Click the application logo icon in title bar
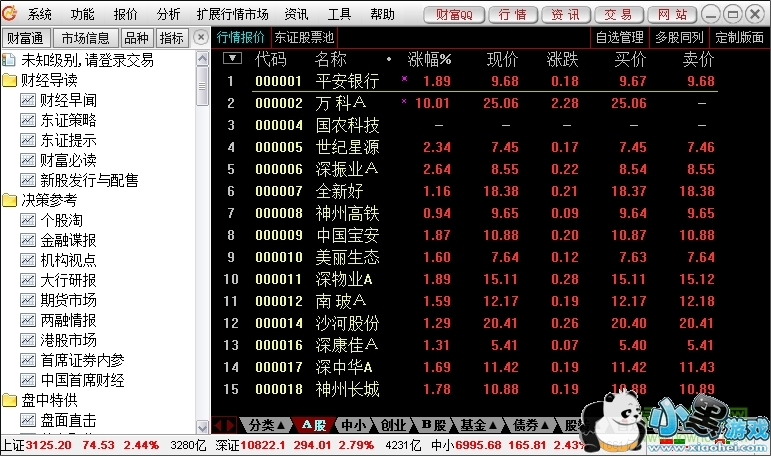The height and width of the screenshot is (456, 771). 9,13
